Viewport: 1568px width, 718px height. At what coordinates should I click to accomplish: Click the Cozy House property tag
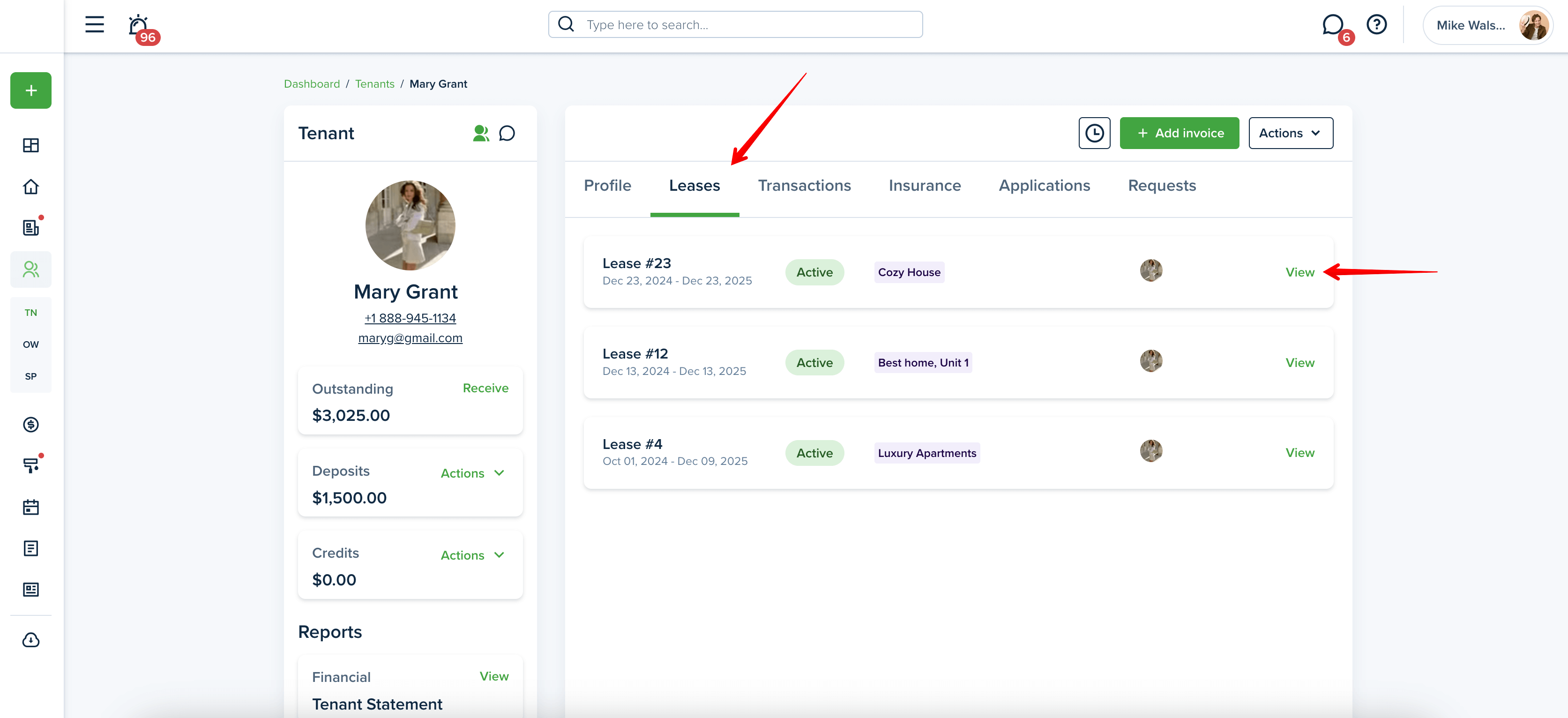click(909, 272)
